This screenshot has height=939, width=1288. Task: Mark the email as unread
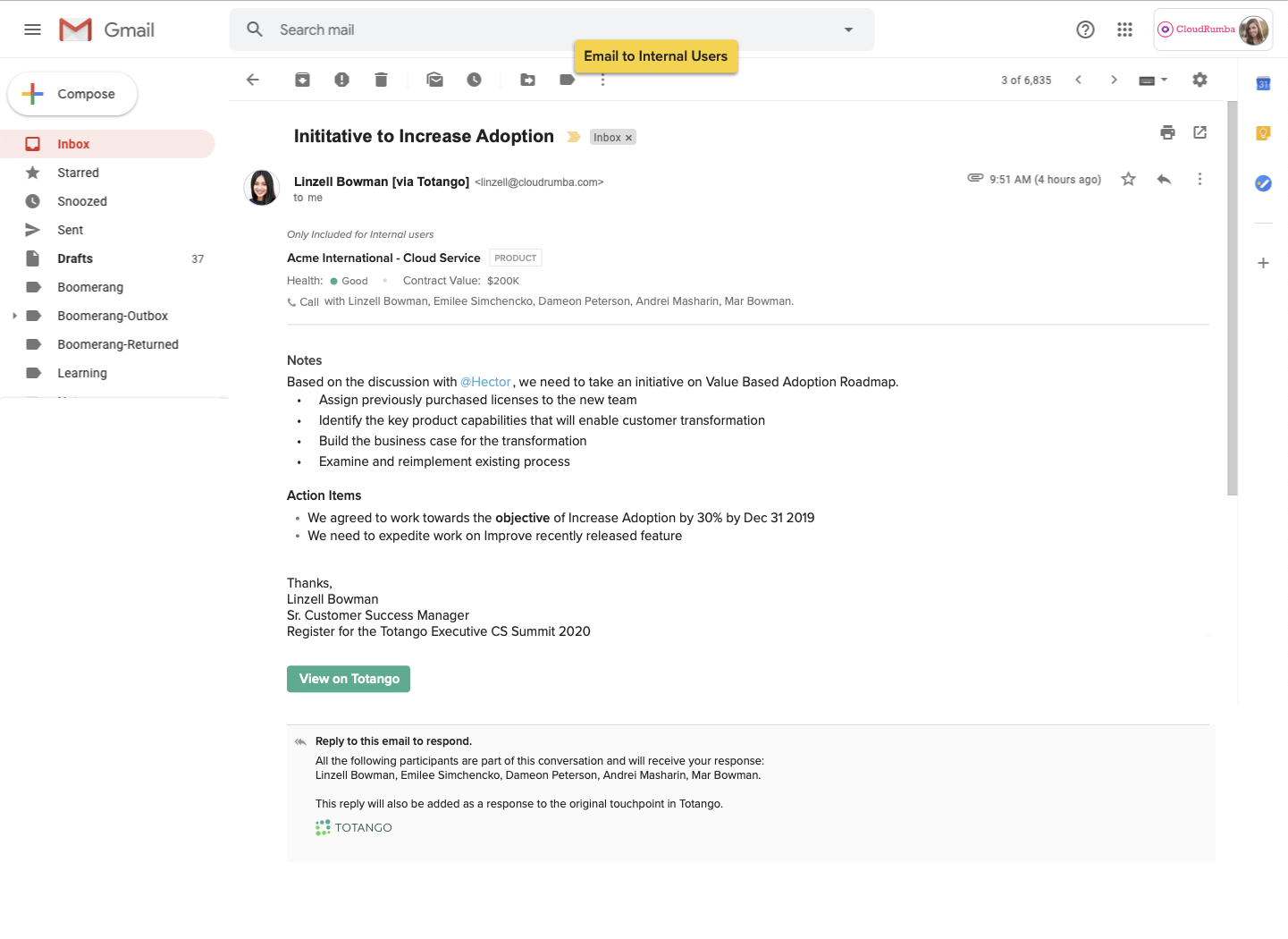(434, 80)
